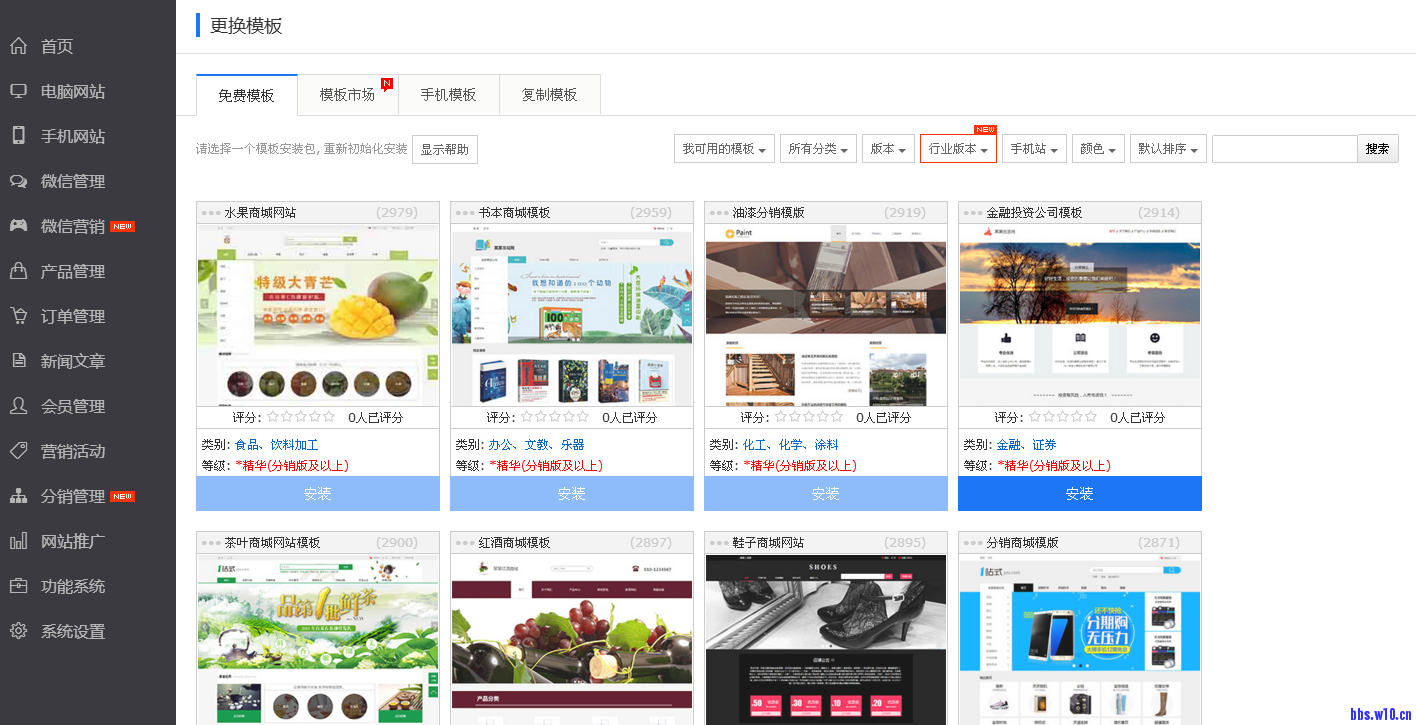Click the monitor icon for 电脑网站

click(x=18, y=91)
